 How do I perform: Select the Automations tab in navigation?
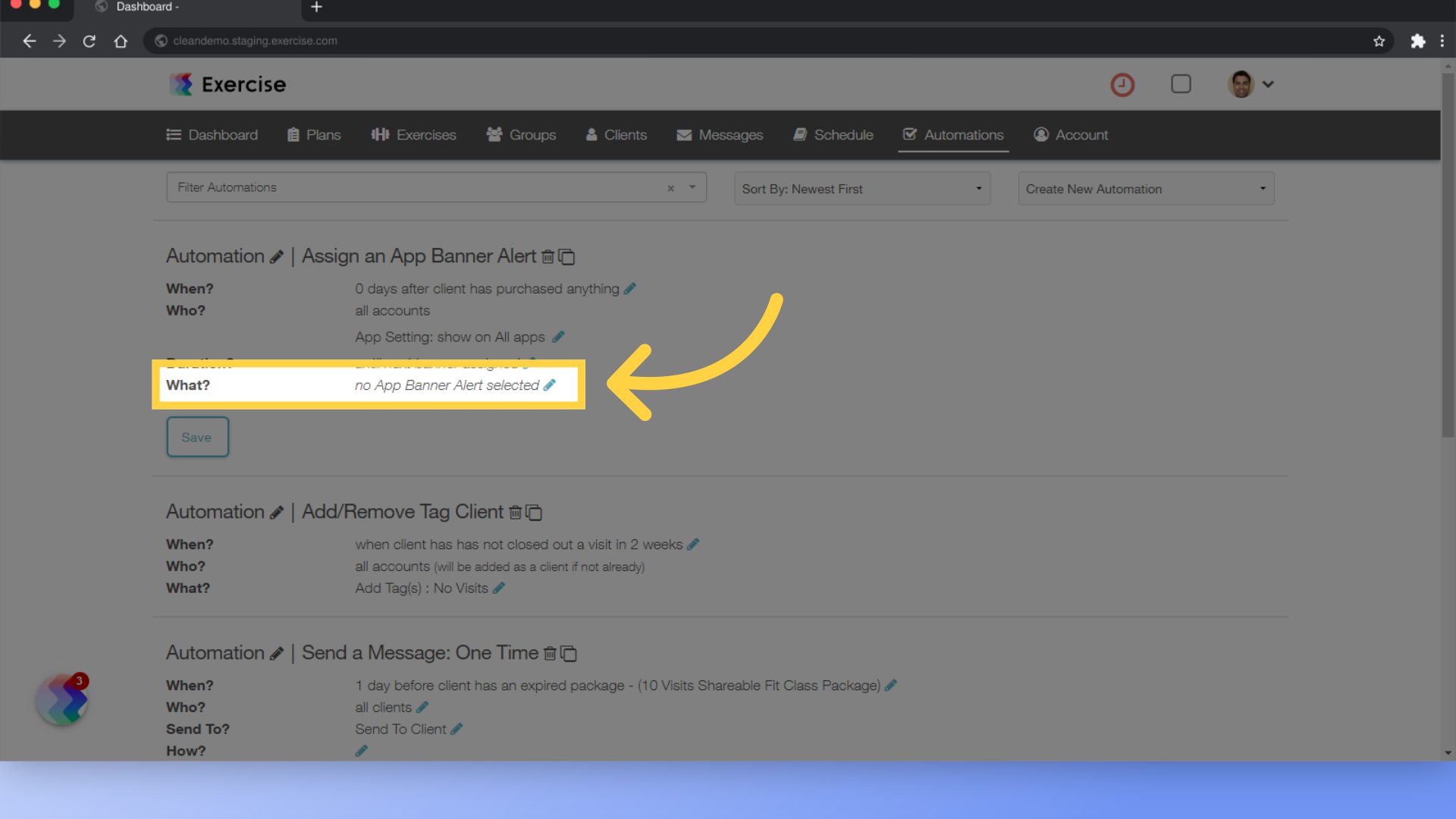953,134
